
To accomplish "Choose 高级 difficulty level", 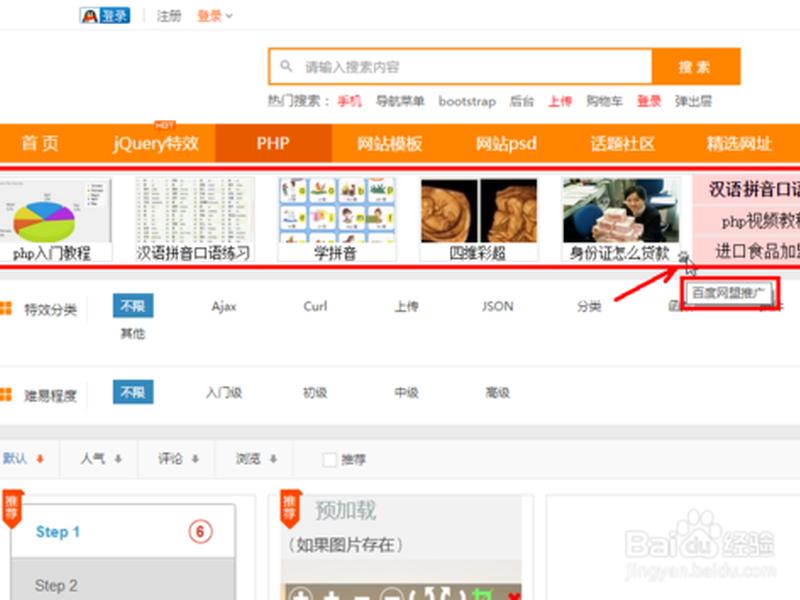I will pyautogui.click(x=497, y=392).
